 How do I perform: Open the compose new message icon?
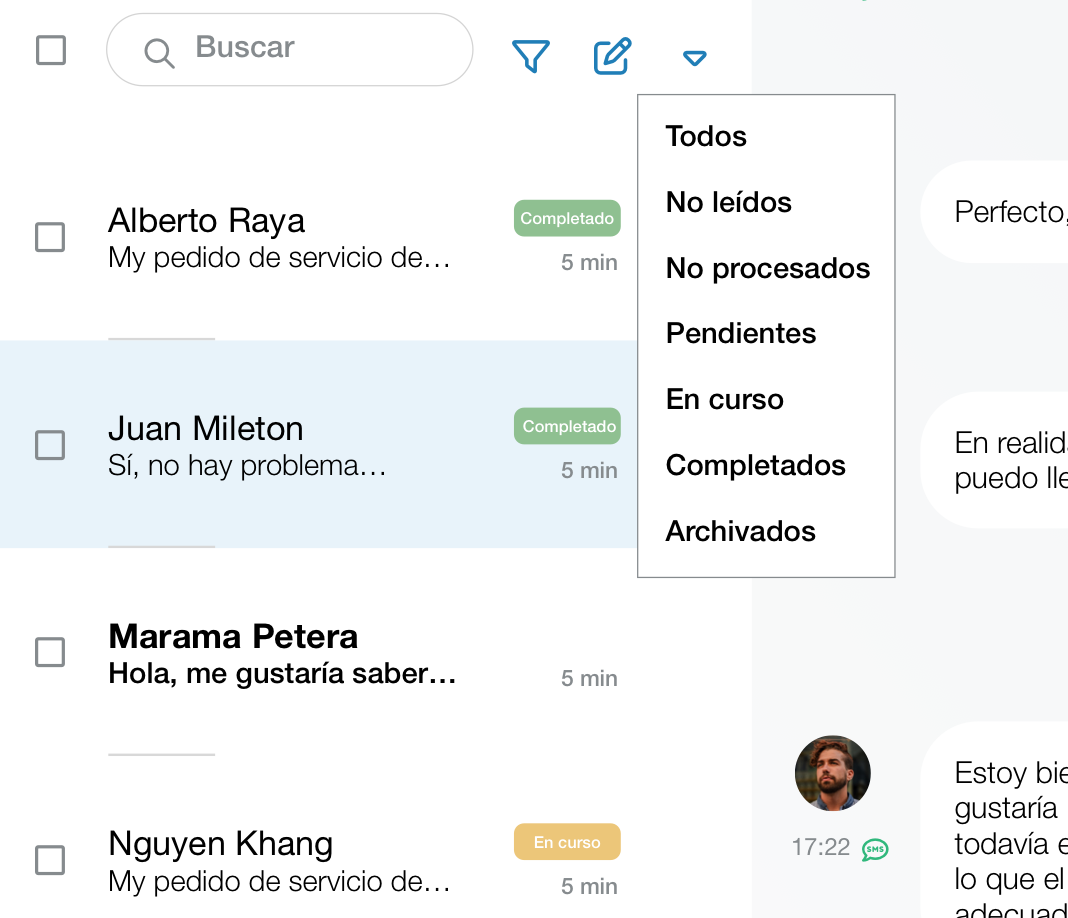coord(612,57)
